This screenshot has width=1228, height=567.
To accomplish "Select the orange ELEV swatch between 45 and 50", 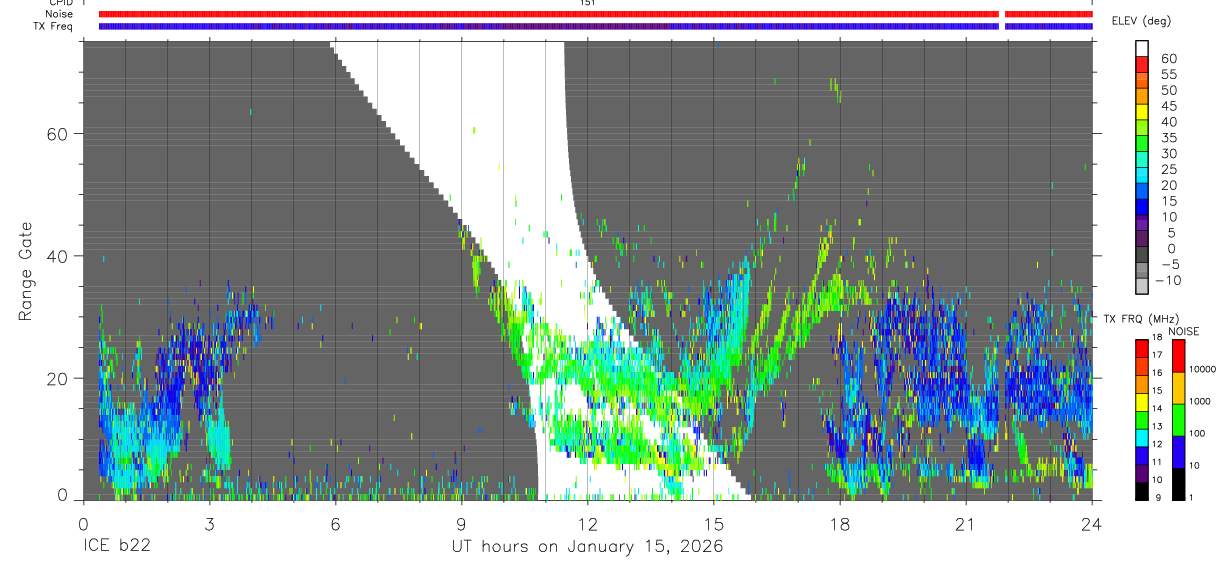I will point(1142,98).
